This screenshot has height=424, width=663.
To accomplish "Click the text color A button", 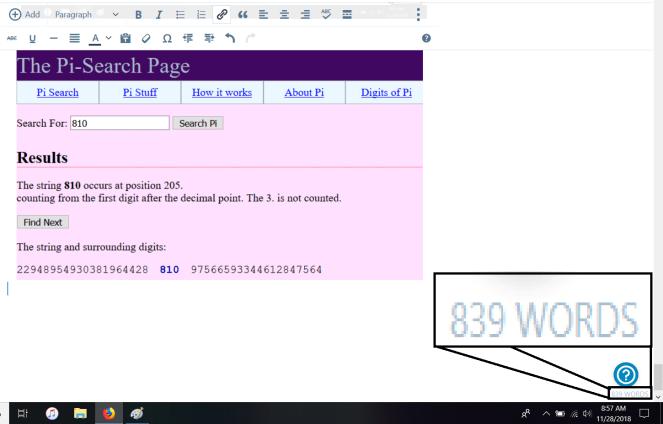I will [x=95, y=38].
